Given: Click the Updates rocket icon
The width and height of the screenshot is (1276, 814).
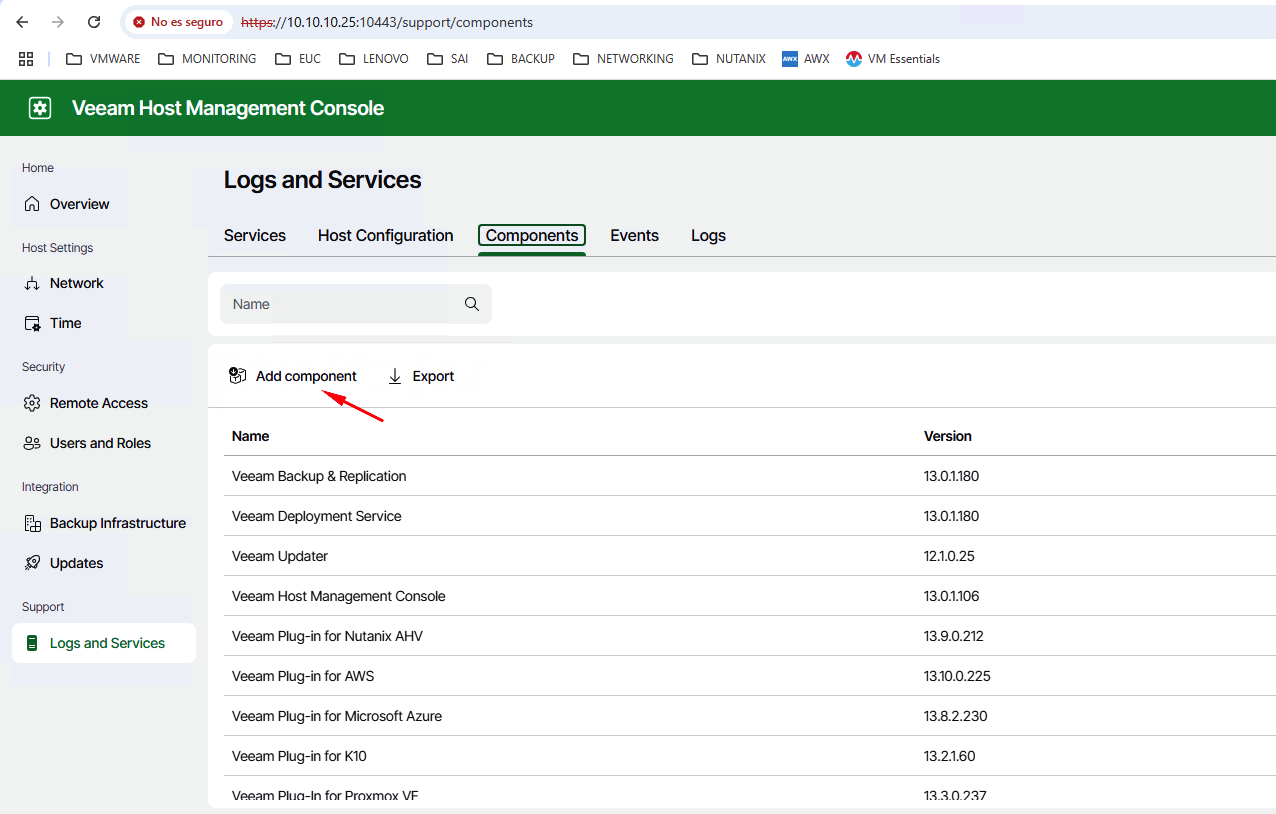Looking at the screenshot, I should coord(32,564).
